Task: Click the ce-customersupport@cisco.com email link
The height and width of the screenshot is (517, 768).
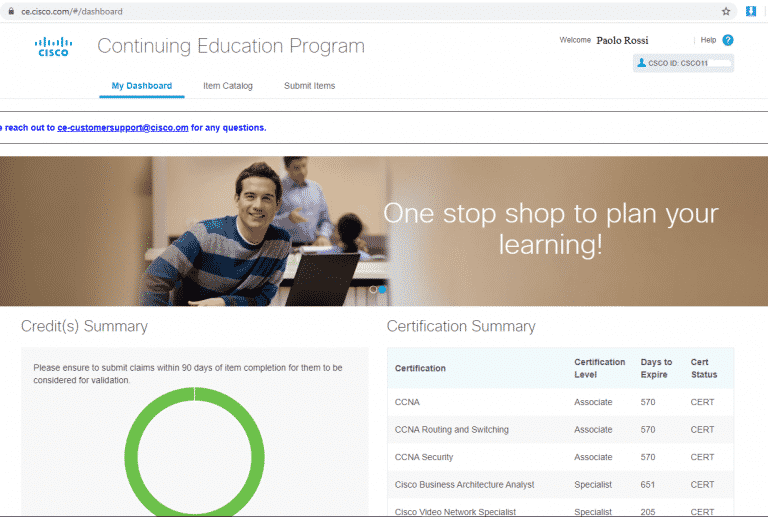Action: [123, 128]
